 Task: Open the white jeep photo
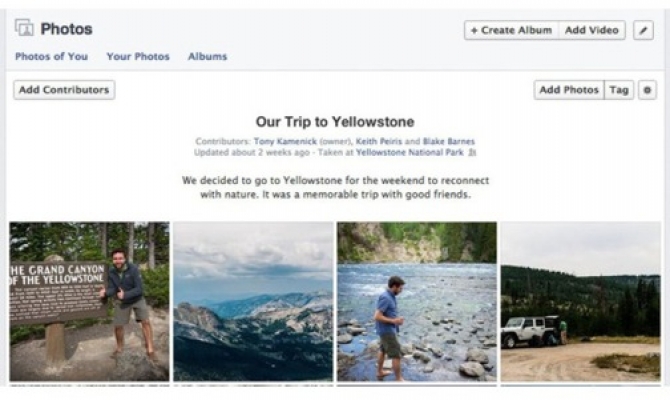point(581,301)
